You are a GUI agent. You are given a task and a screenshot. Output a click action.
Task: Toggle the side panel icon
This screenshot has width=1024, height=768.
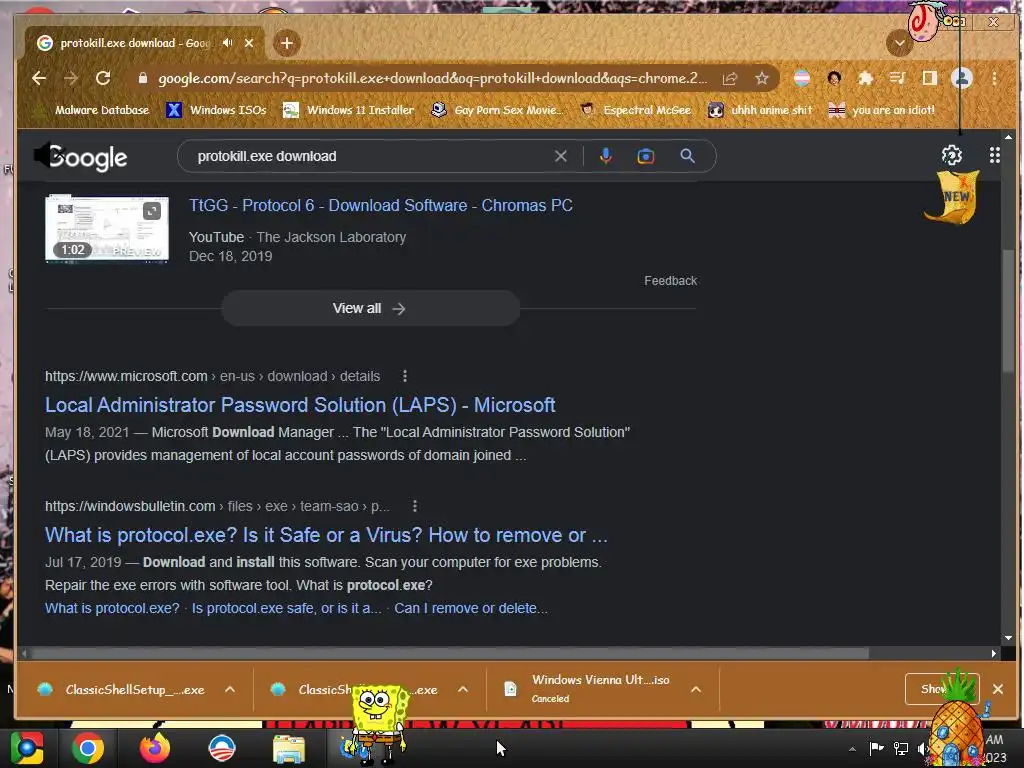pos(929,78)
